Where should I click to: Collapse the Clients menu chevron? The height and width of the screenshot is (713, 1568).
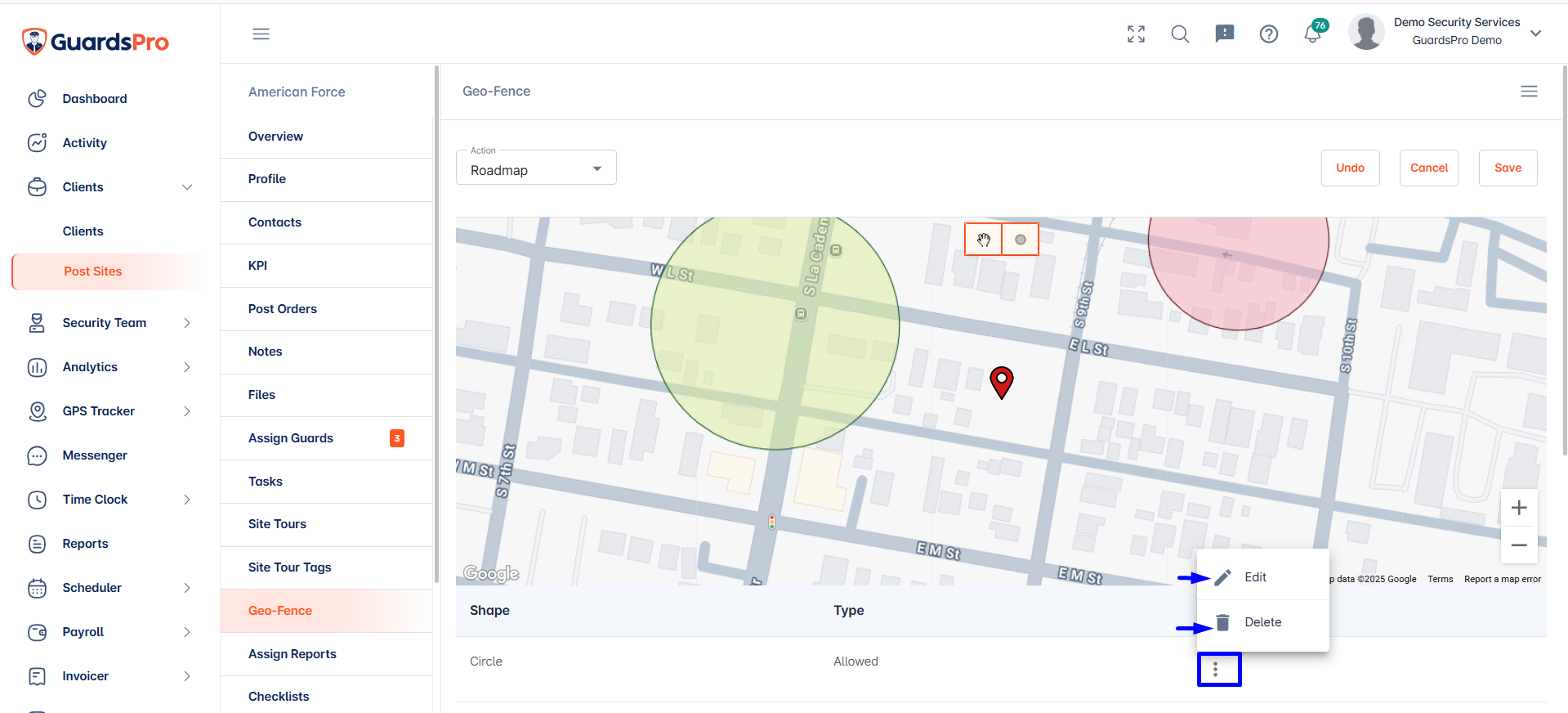(x=187, y=187)
